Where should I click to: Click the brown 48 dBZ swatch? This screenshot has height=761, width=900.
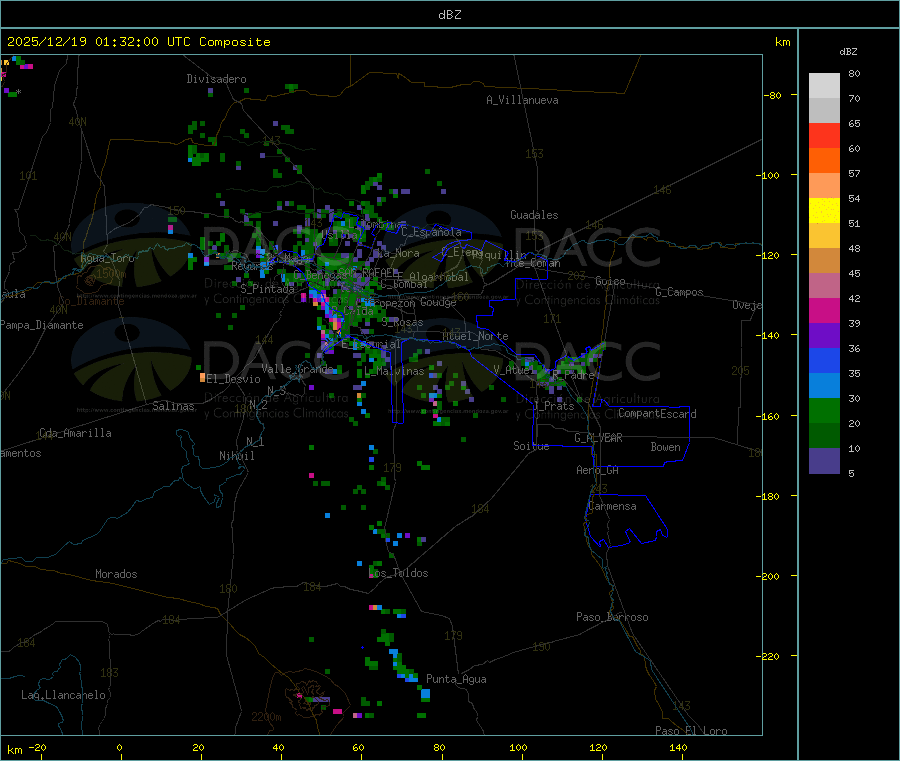pos(824,260)
